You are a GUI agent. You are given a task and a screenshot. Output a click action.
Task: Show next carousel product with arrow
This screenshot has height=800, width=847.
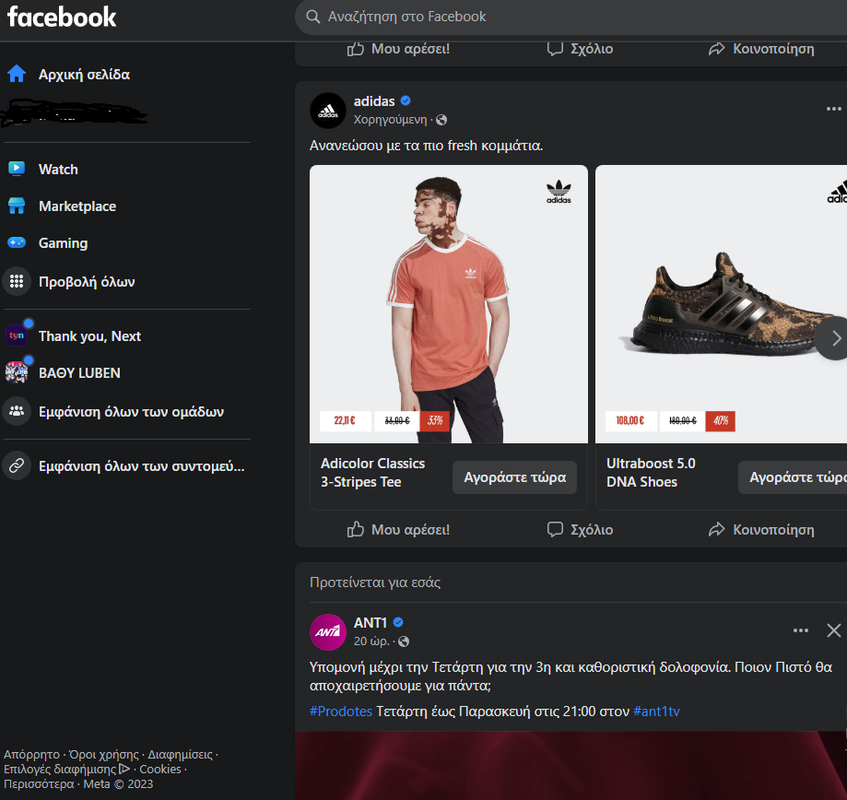pos(834,338)
